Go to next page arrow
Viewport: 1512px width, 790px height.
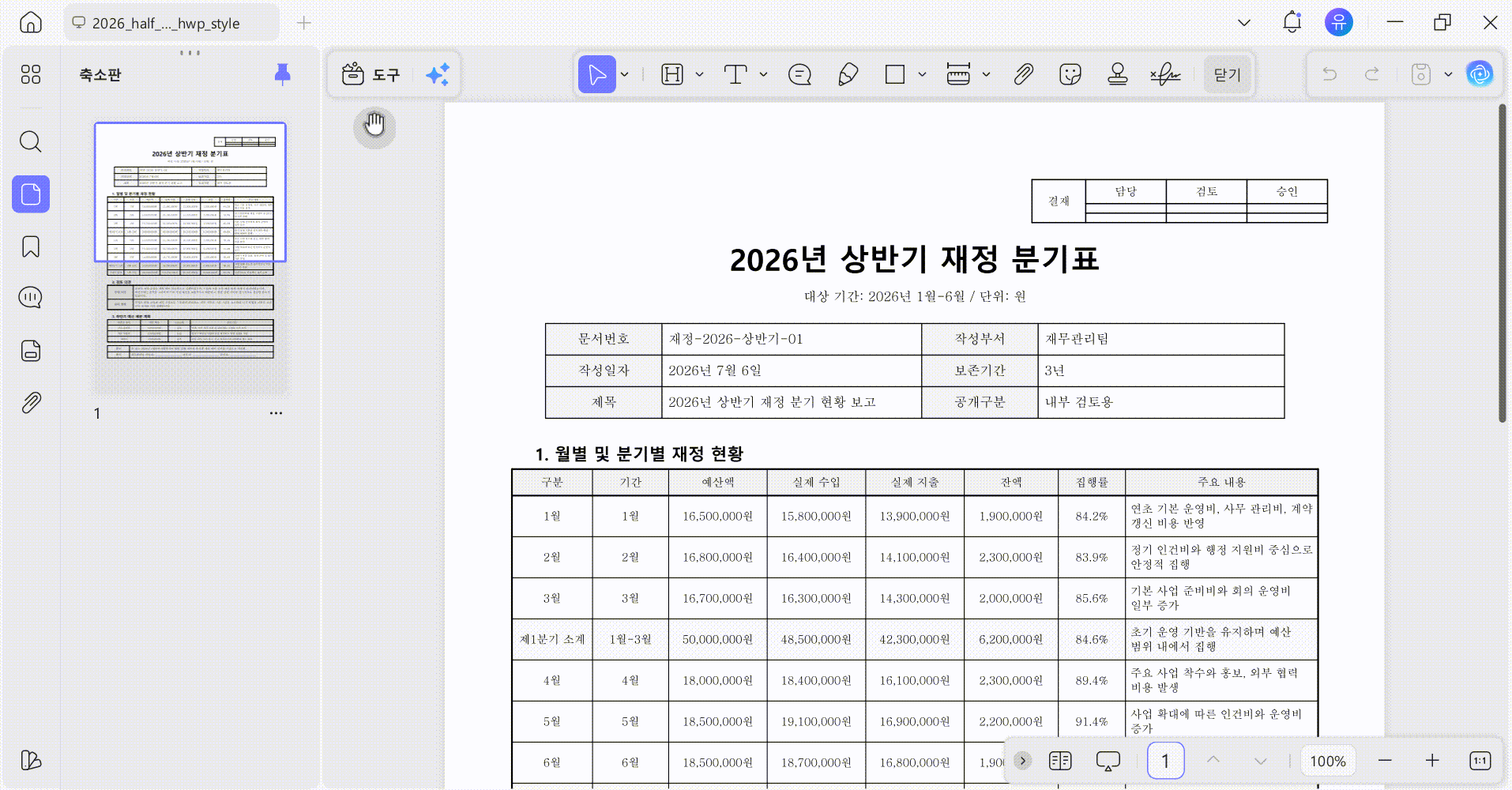coord(1261,761)
